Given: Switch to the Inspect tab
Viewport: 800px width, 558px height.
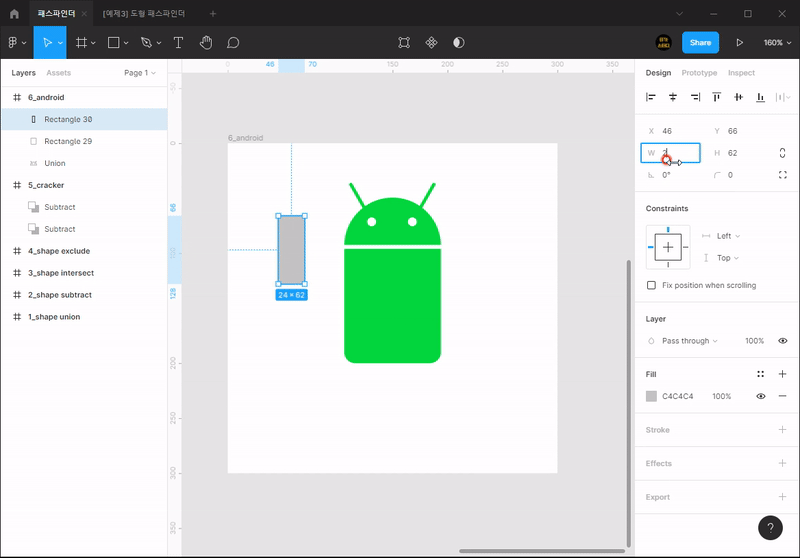Looking at the screenshot, I should tap(741, 73).
